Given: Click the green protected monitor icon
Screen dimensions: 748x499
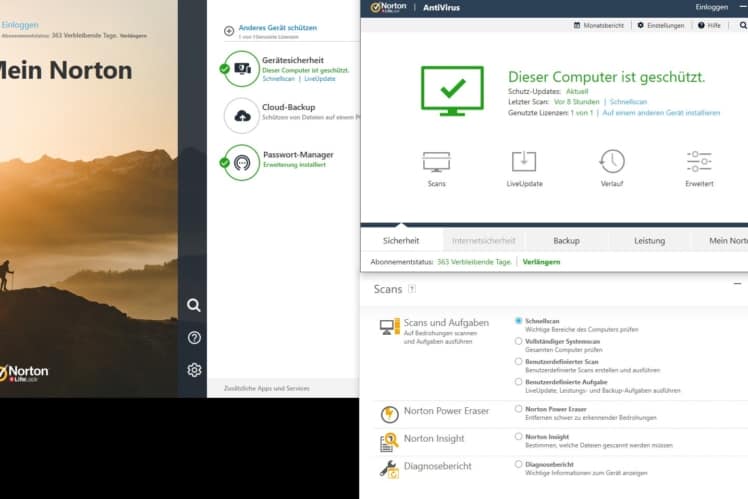Looking at the screenshot, I should 452,91.
